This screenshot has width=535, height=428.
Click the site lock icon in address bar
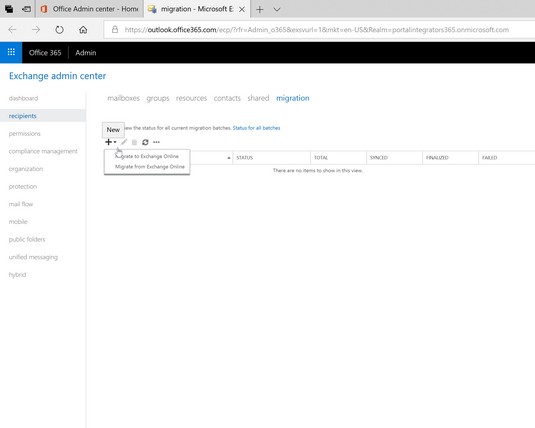[x=115, y=29]
